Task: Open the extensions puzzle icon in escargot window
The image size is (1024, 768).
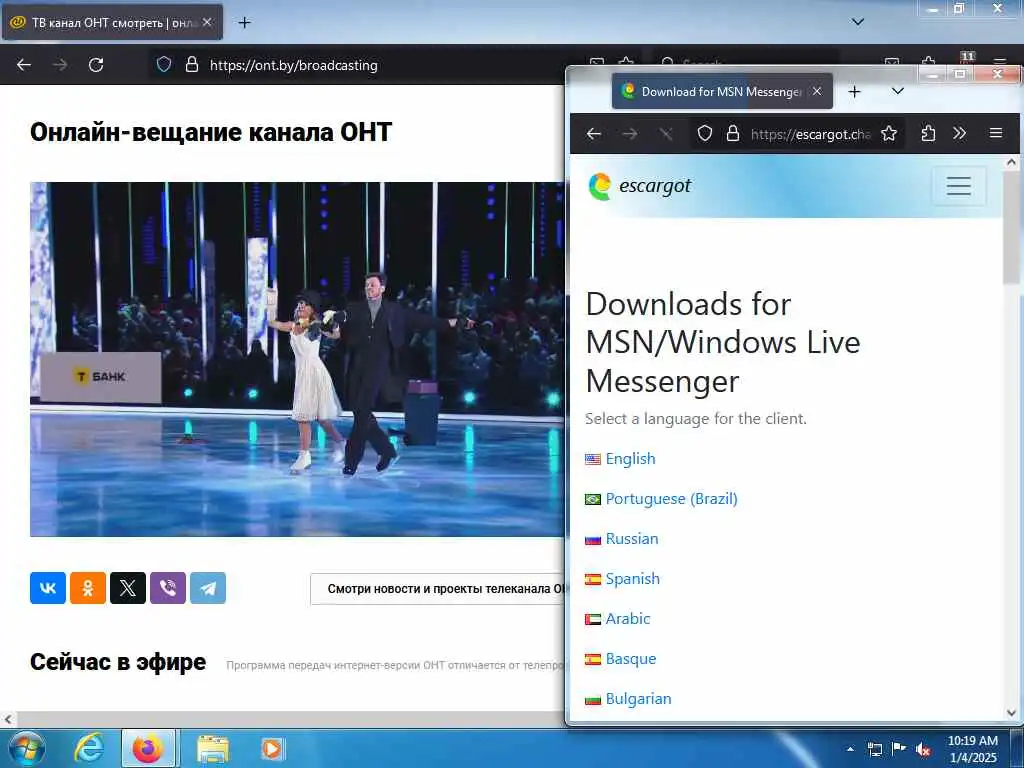Action: click(x=928, y=134)
